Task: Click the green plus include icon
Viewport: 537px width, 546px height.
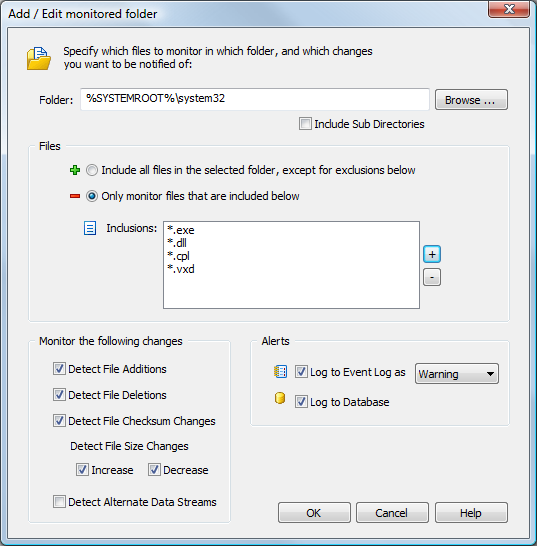Action: coord(75,170)
